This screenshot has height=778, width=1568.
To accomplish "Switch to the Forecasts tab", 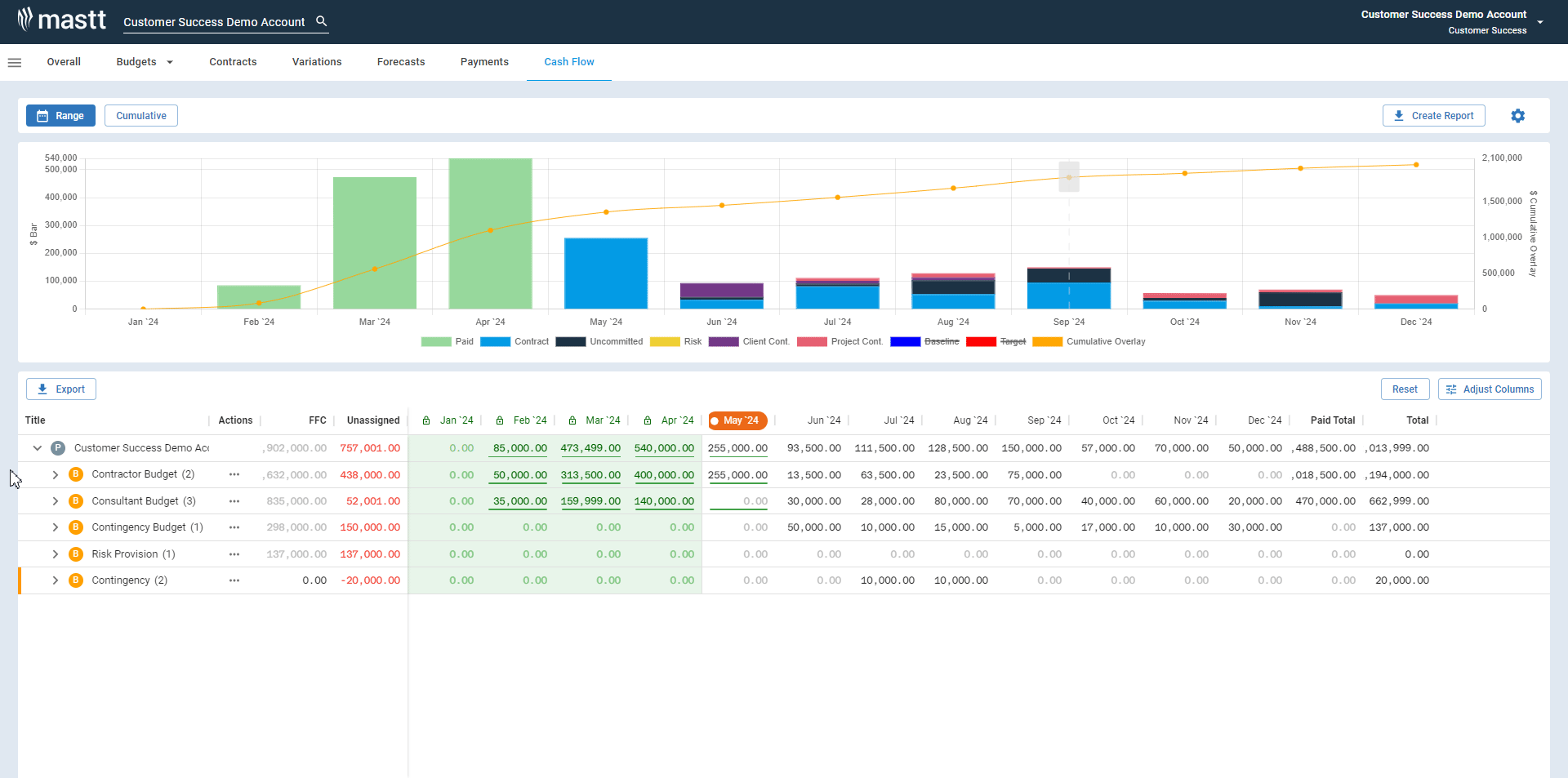I will coord(400,62).
